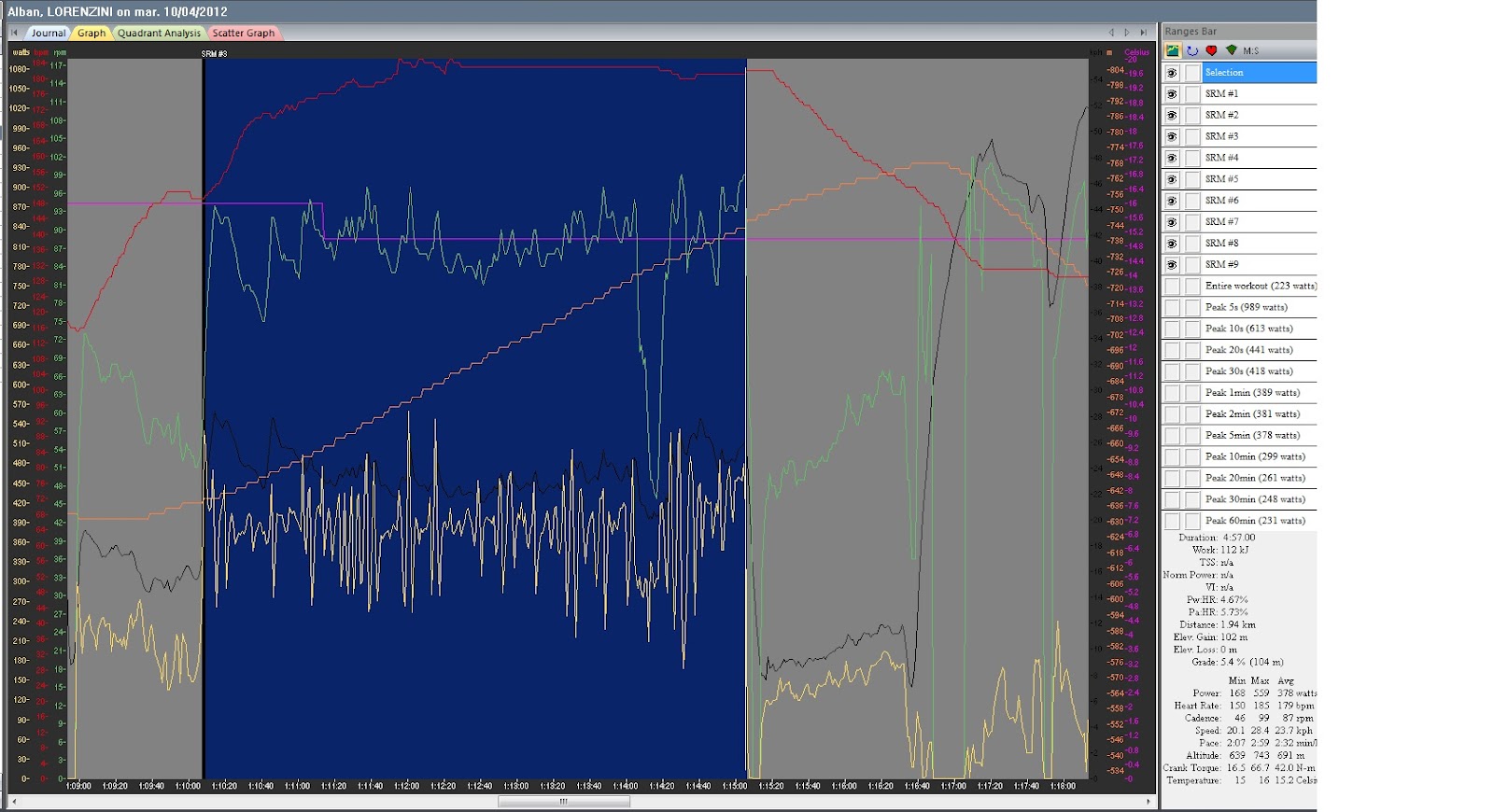The image size is (1494, 812).
Task: Toggle eye visibility for Selection range
Action: (1172, 73)
